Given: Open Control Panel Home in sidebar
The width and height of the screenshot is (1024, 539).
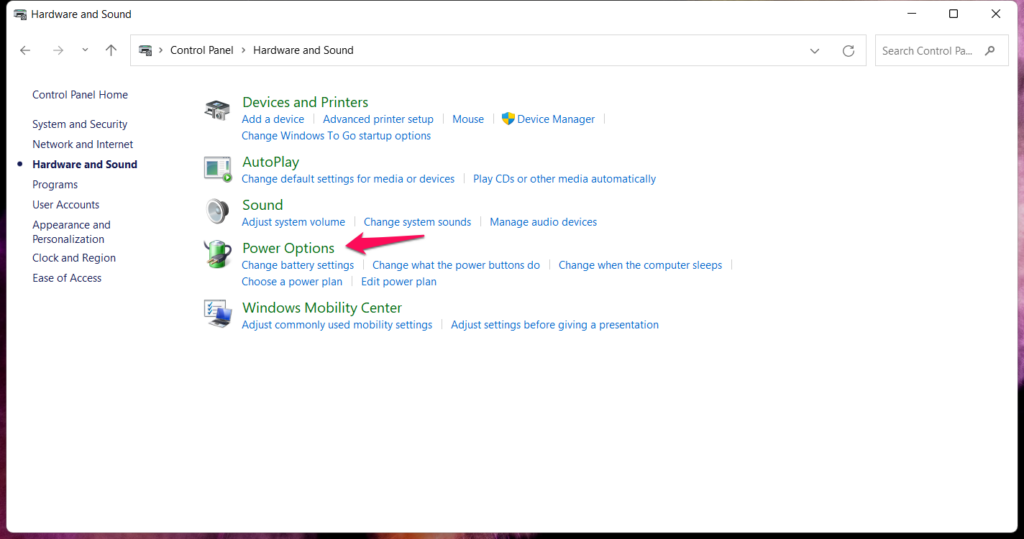Looking at the screenshot, I should click(x=80, y=95).
